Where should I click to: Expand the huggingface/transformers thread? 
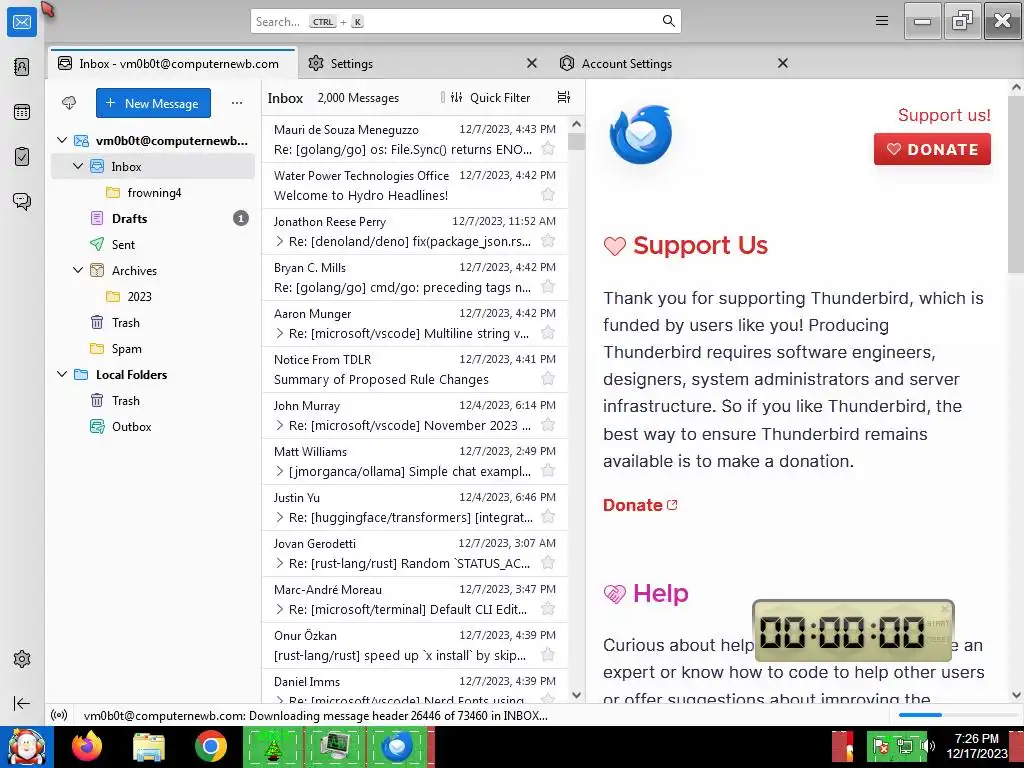pyautogui.click(x=280, y=517)
